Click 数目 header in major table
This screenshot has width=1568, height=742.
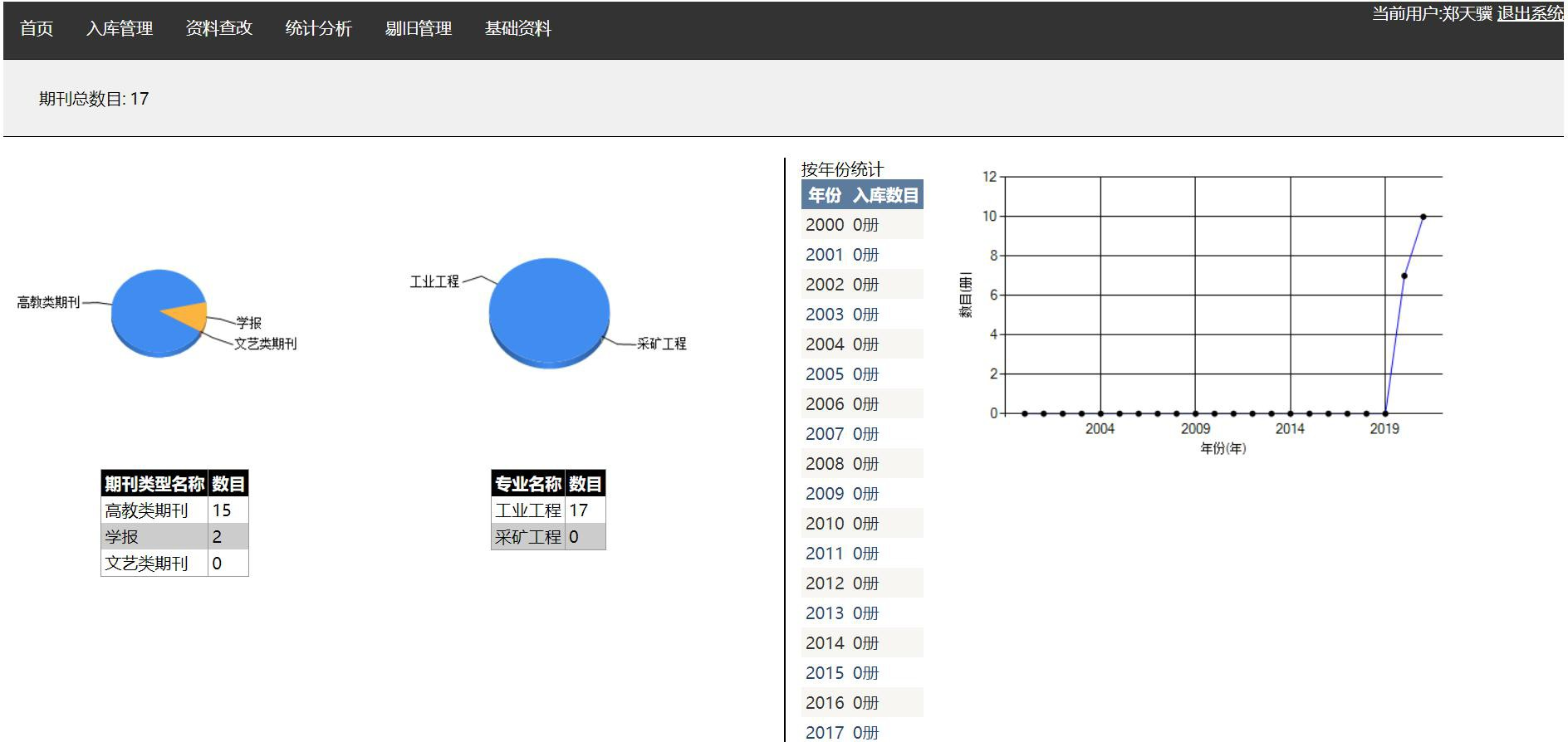click(x=586, y=484)
